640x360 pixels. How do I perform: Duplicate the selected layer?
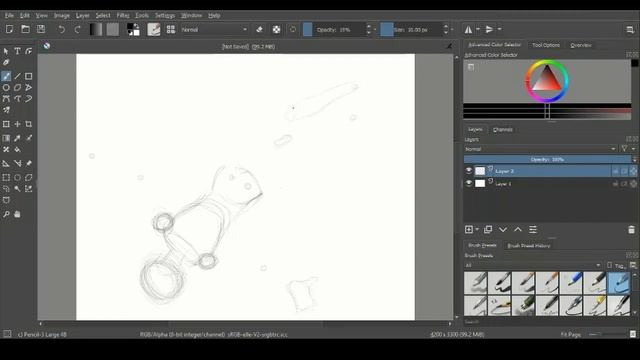coord(488,230)
